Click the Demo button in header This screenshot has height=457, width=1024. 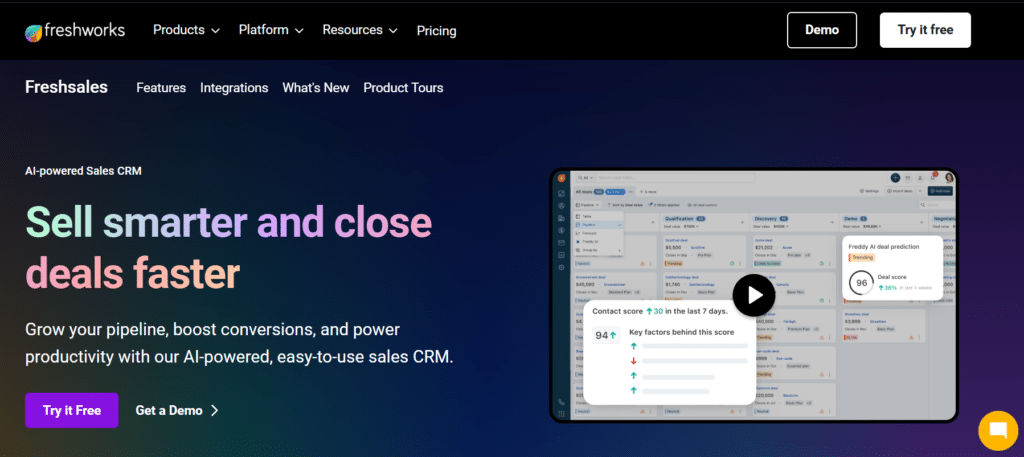822,30
